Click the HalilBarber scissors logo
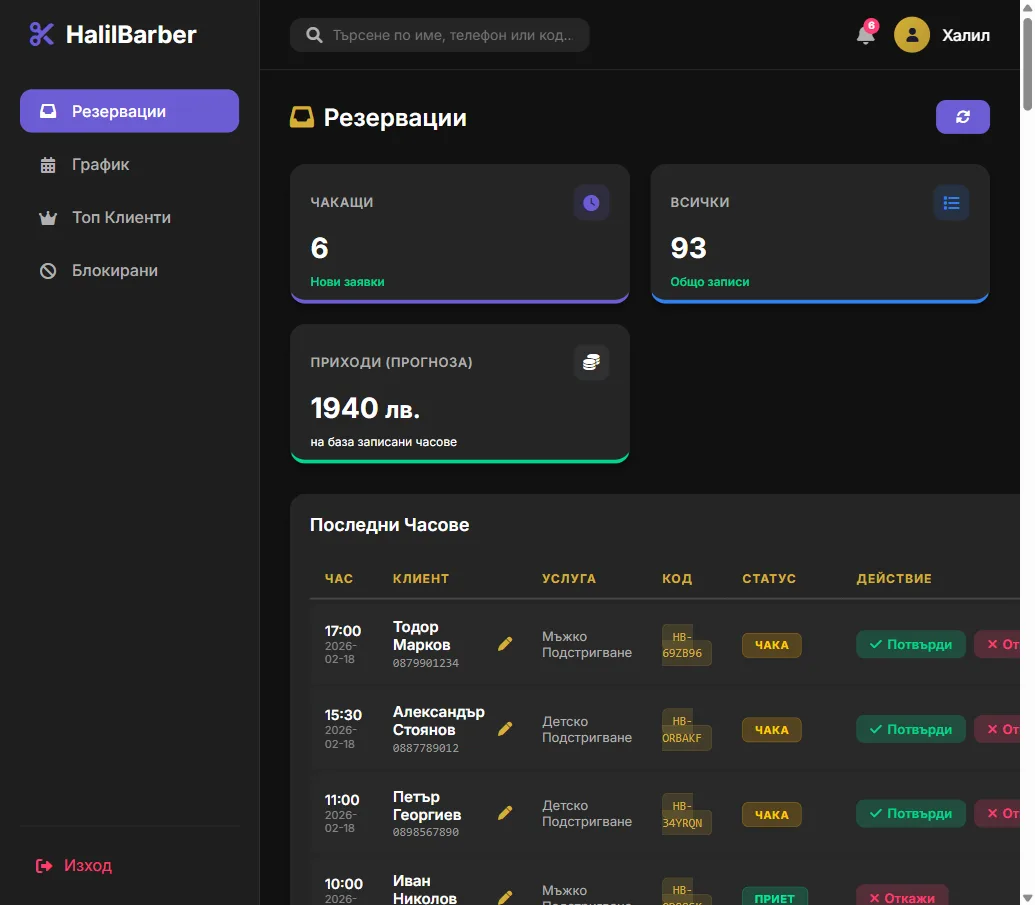The height and width of the screenshot is (905, 1035). click(40, 33)
